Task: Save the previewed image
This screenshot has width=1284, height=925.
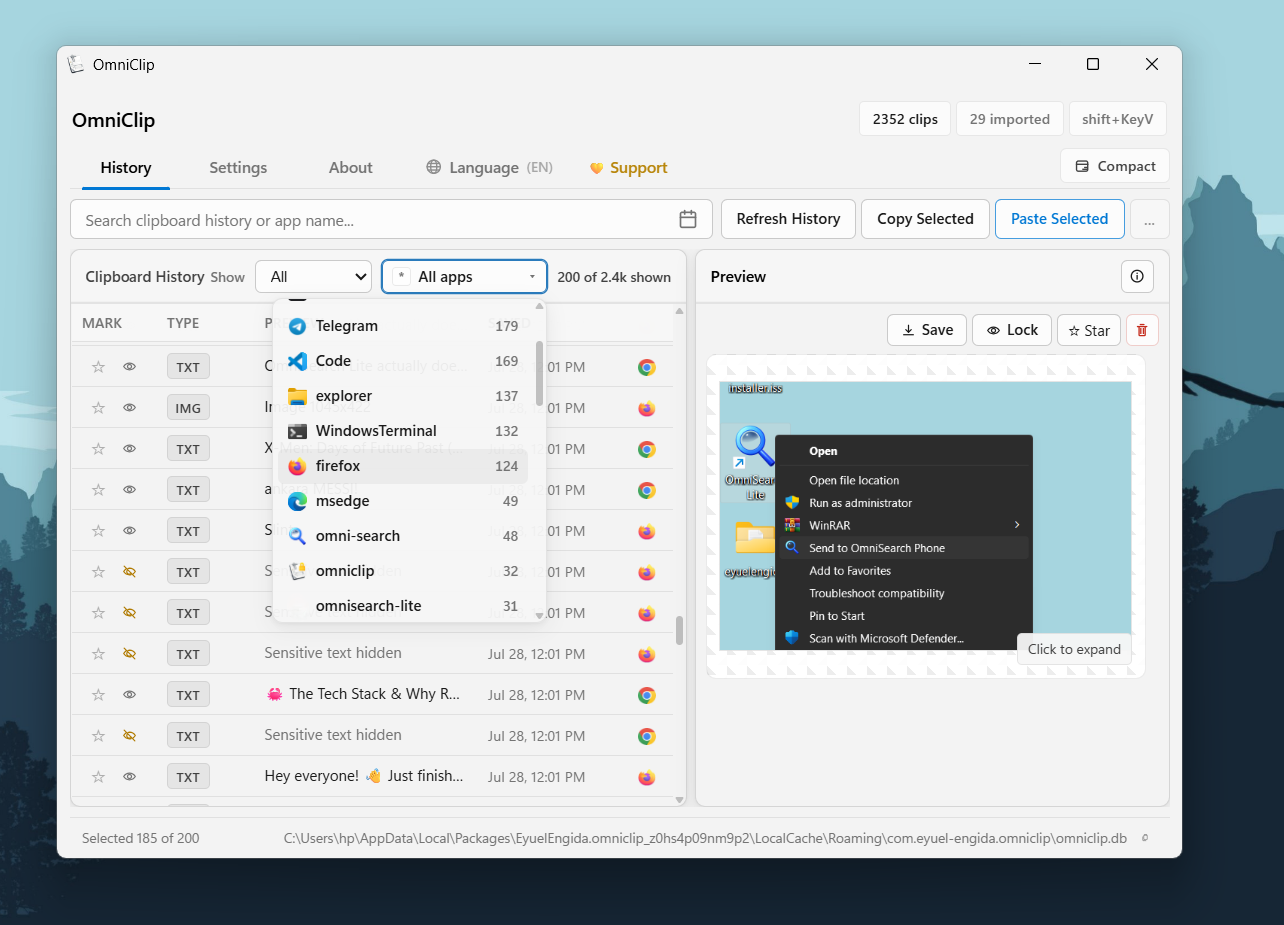Action: coord(927,330)
